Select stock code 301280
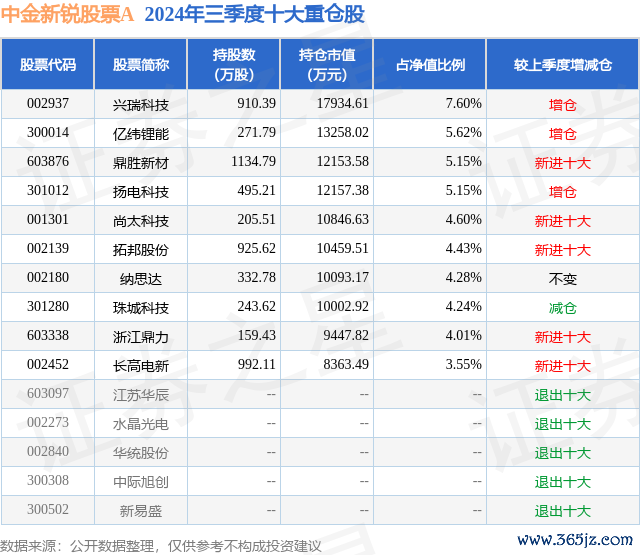Viewport: 640px width, 555px height. coord(48,306)
